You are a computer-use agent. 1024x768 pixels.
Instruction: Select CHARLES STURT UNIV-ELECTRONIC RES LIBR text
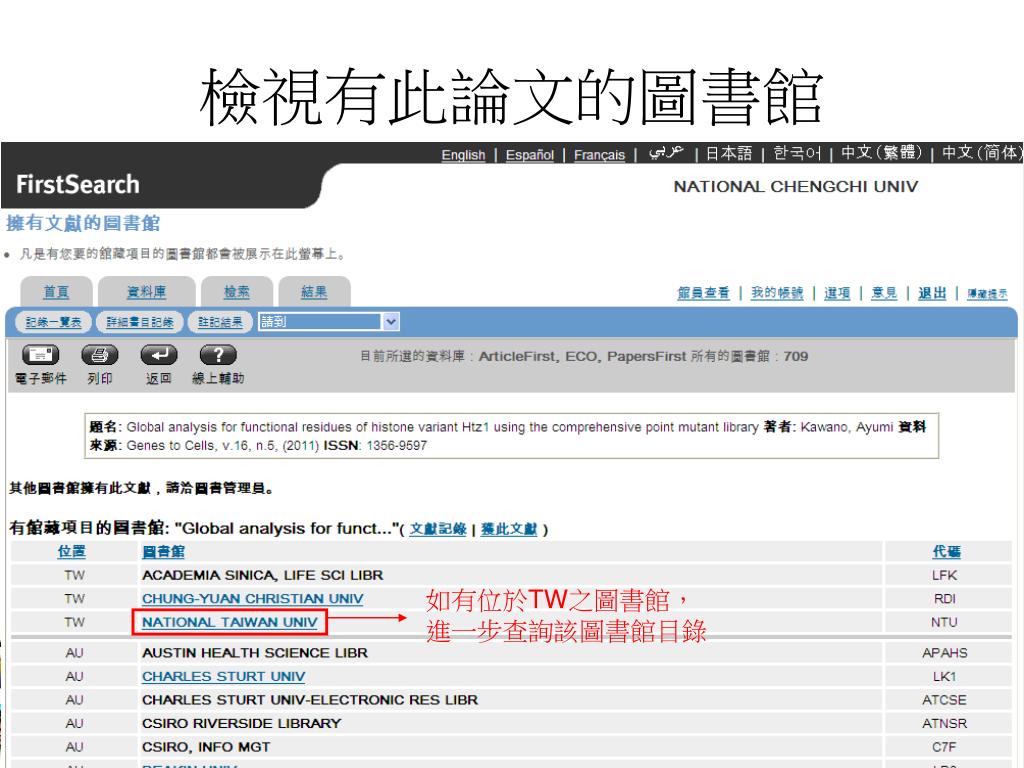[310, 700]
